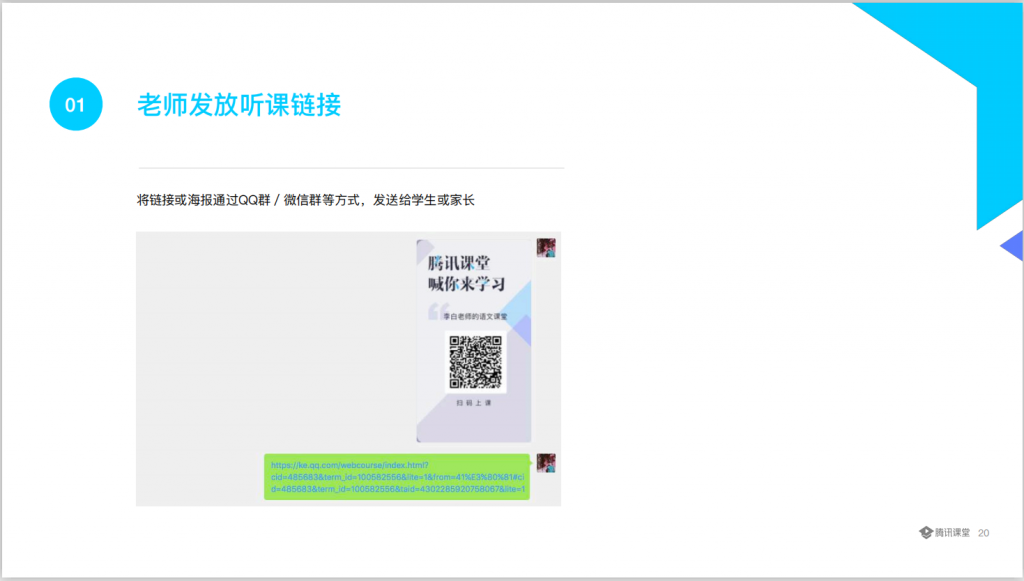Click the page number 20
This screenshot has height=581, width=1024.
click(x=984, y=533)
